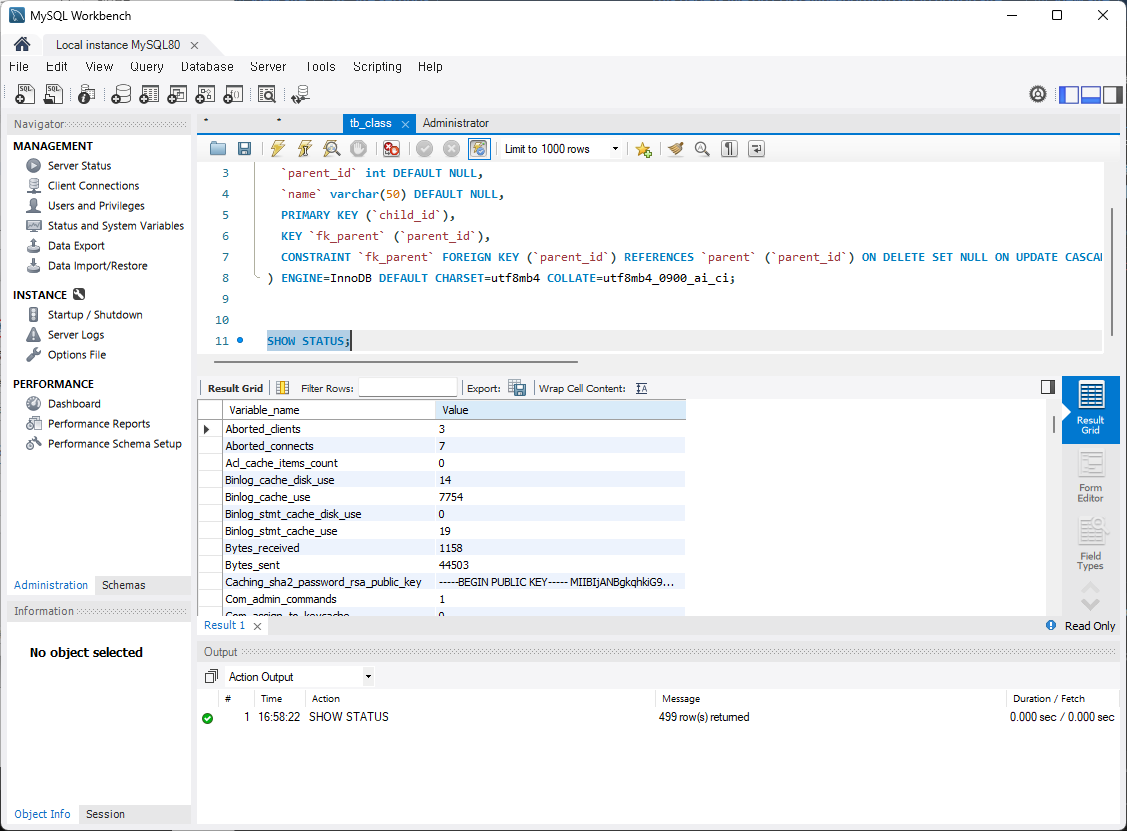Open Server Logs under Instance
The height and width of the screenshot is (831, 1127).
[x=76, y=335]
